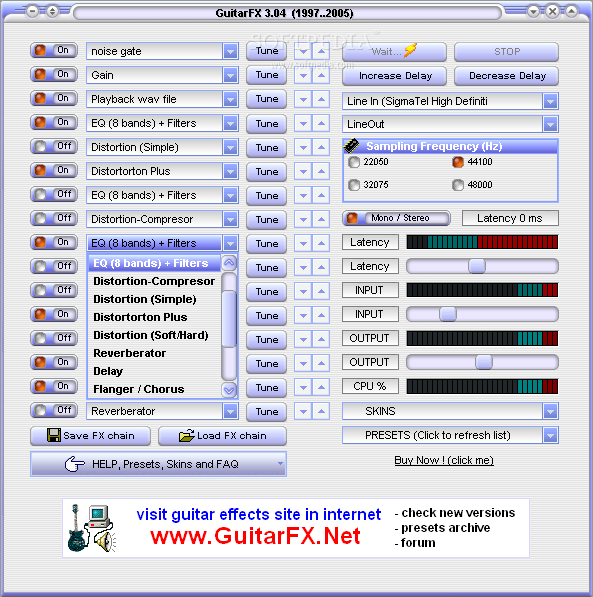This screenshot has width=593, height=597.
Task: Click Decrease Delay button
Action: click(507, 76)
